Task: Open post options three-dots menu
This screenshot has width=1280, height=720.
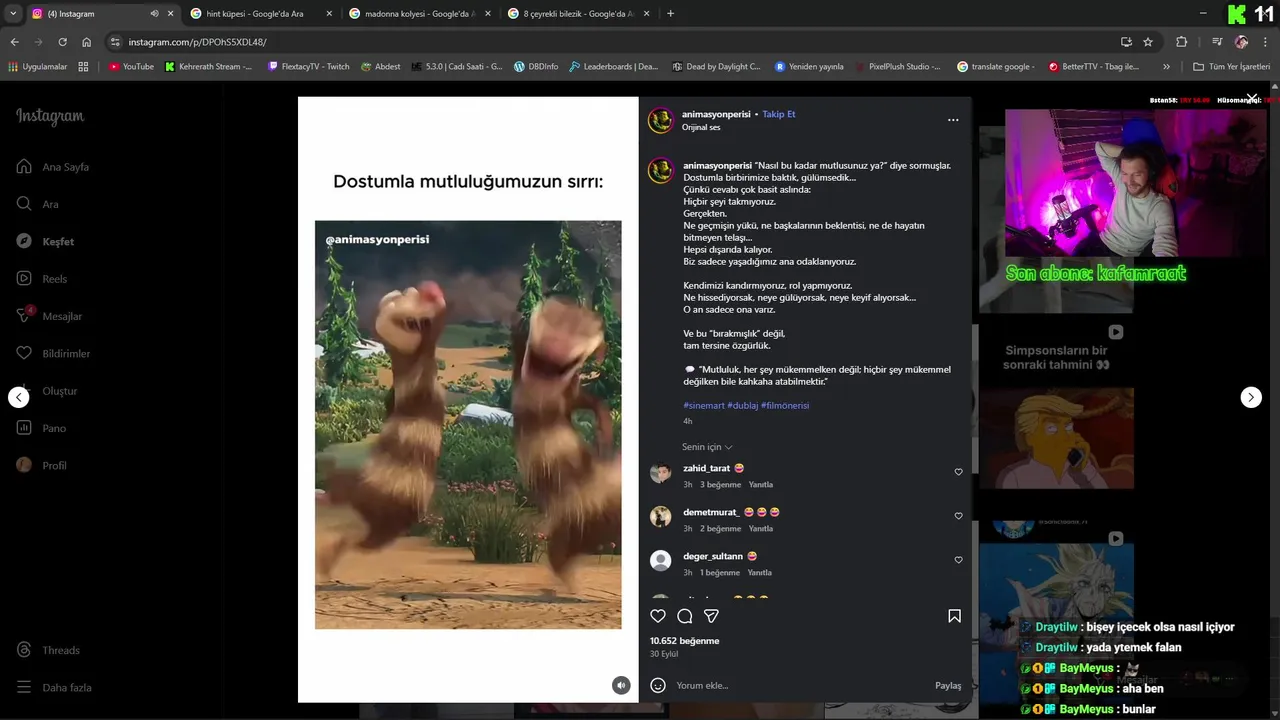Action: point(953,120)
